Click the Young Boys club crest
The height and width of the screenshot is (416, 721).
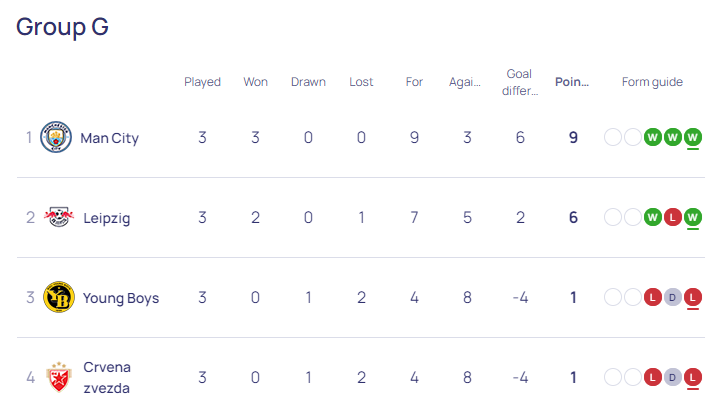pyautogui.click(x=59, y=297)
